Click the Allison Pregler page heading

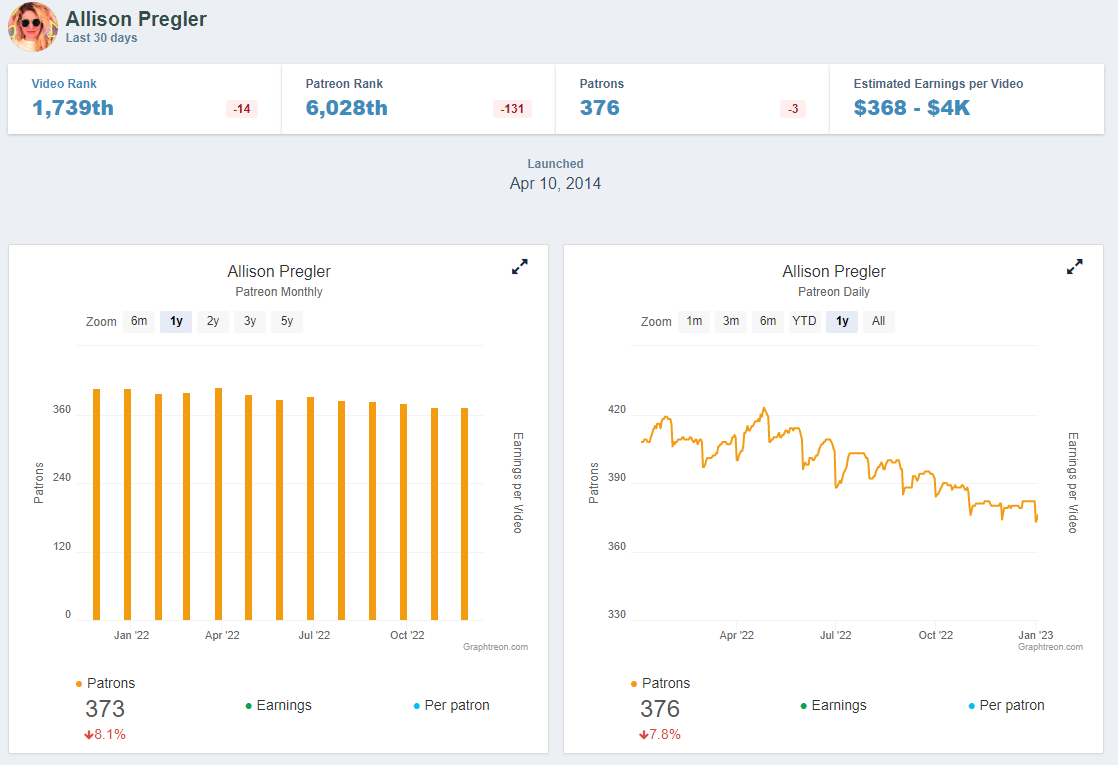pos(136,19)
